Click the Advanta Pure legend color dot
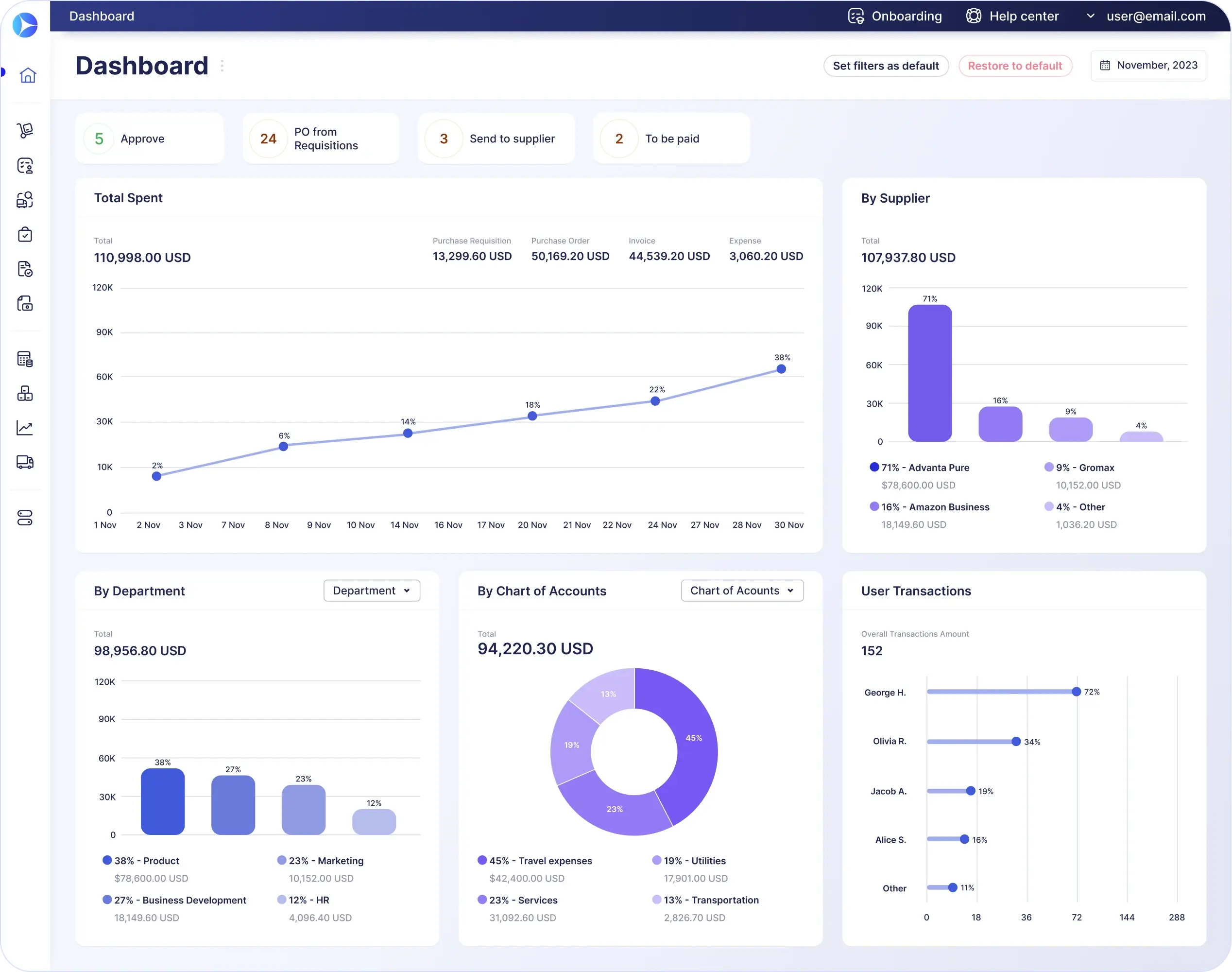 pyautogui.click(x=875, y=467)
